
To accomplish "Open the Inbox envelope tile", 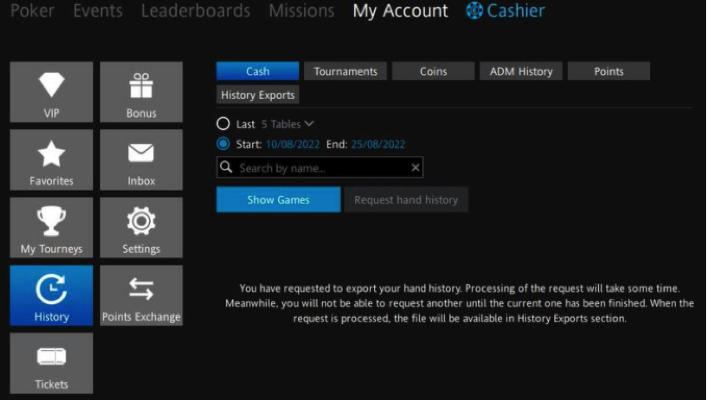I will (x=141, y=160).
